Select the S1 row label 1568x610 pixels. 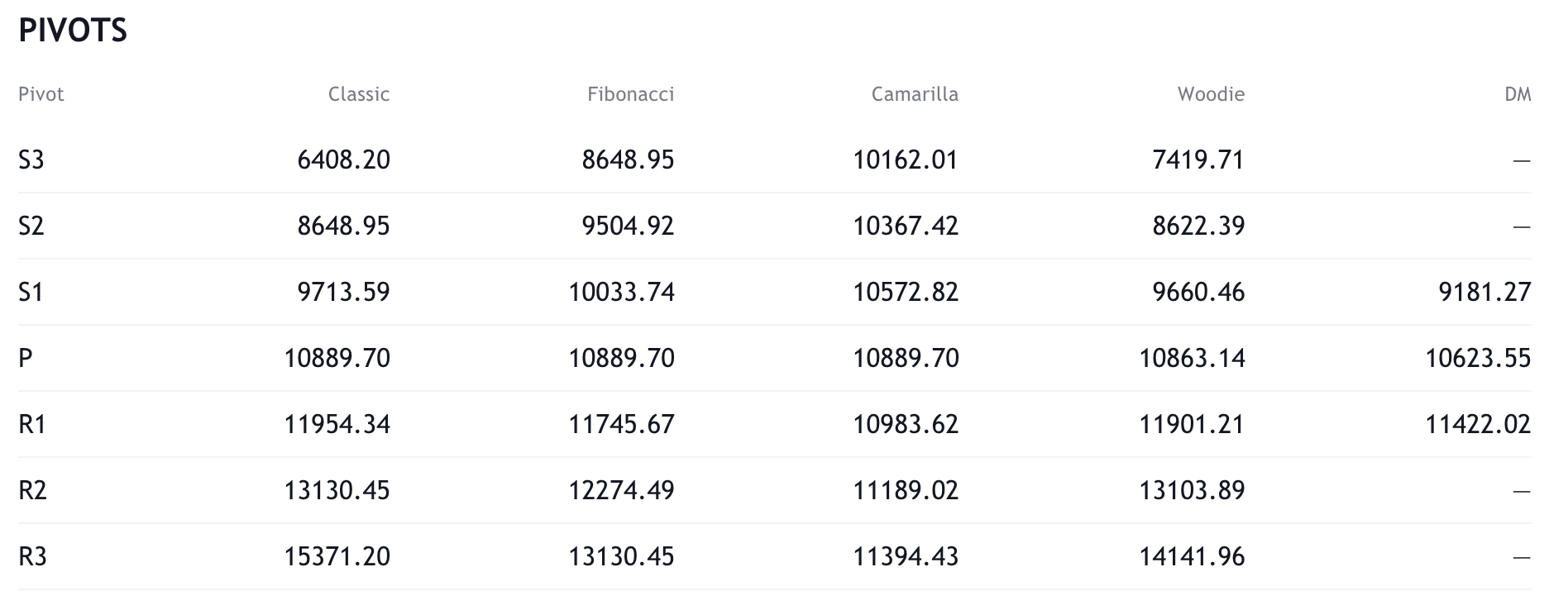(31, 292)
